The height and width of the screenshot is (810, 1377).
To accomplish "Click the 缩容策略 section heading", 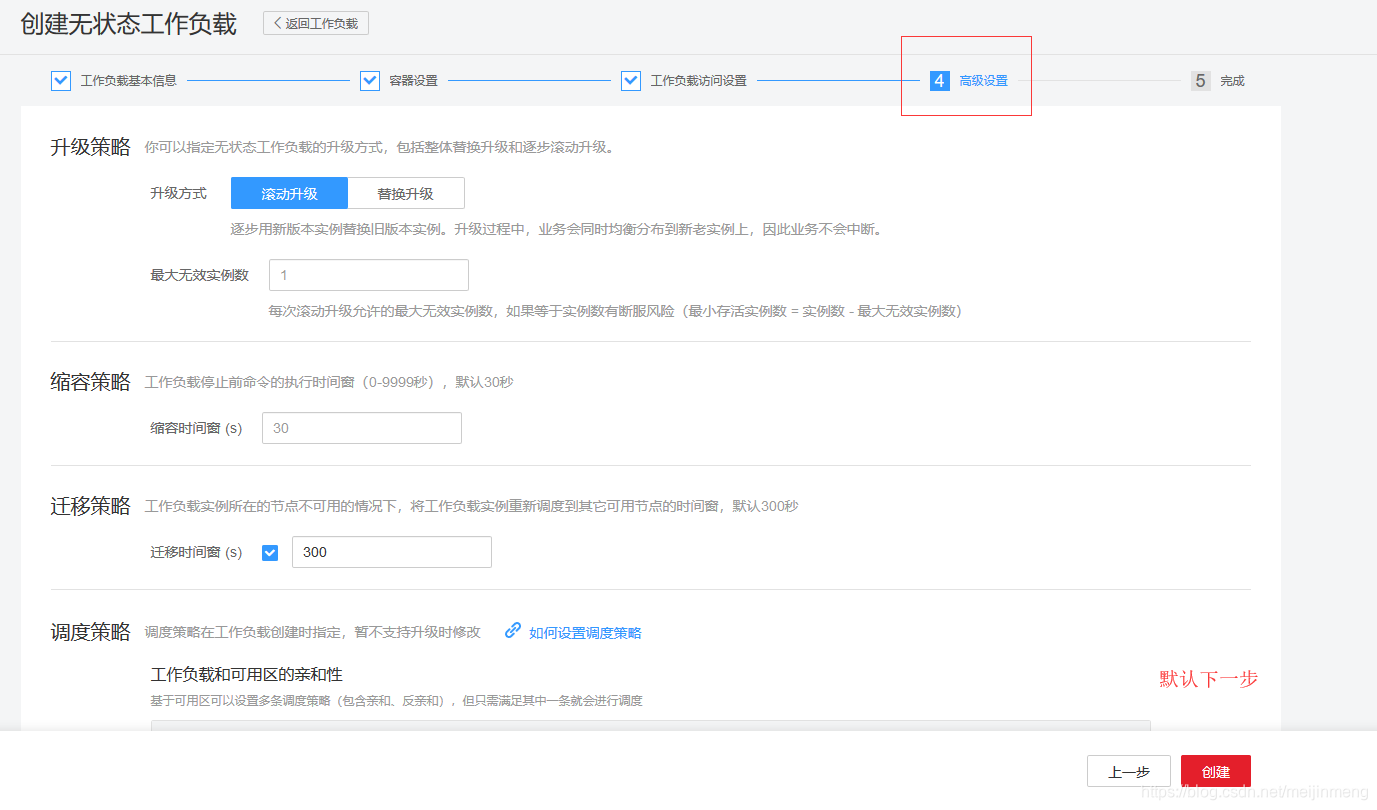I will tap(91, 382).
